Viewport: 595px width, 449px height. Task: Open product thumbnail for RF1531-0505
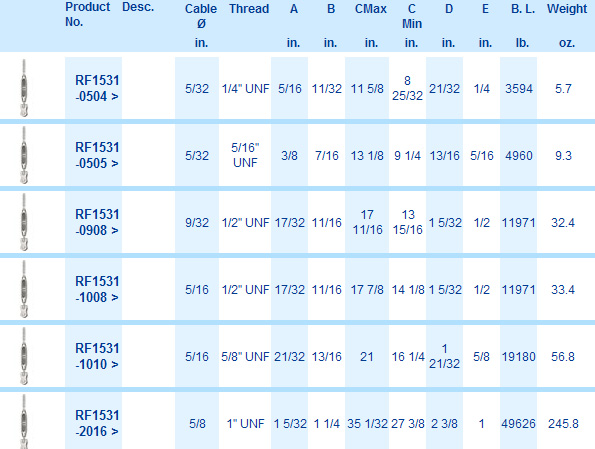pyautogui.click(x=24, y=155)
